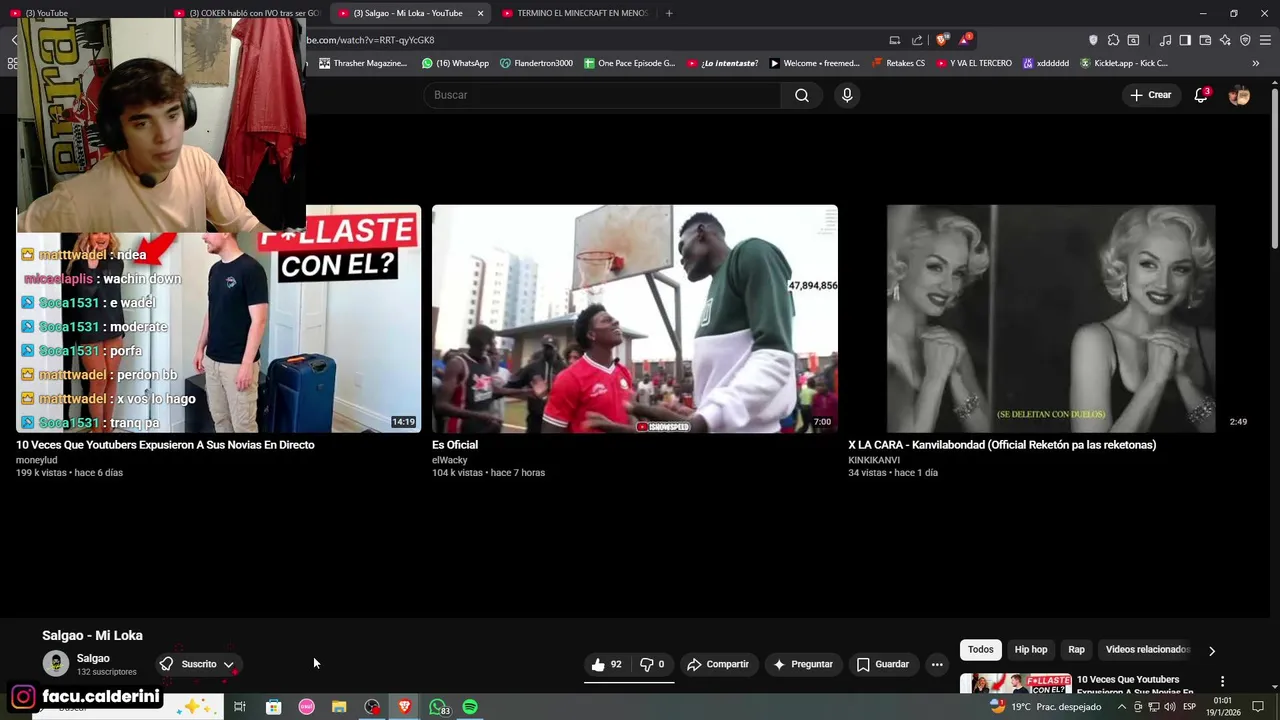Open Task View on taskbar
Image resolution: width=1280 pixels, height=720 pixels.
click(x=240, y=707)
